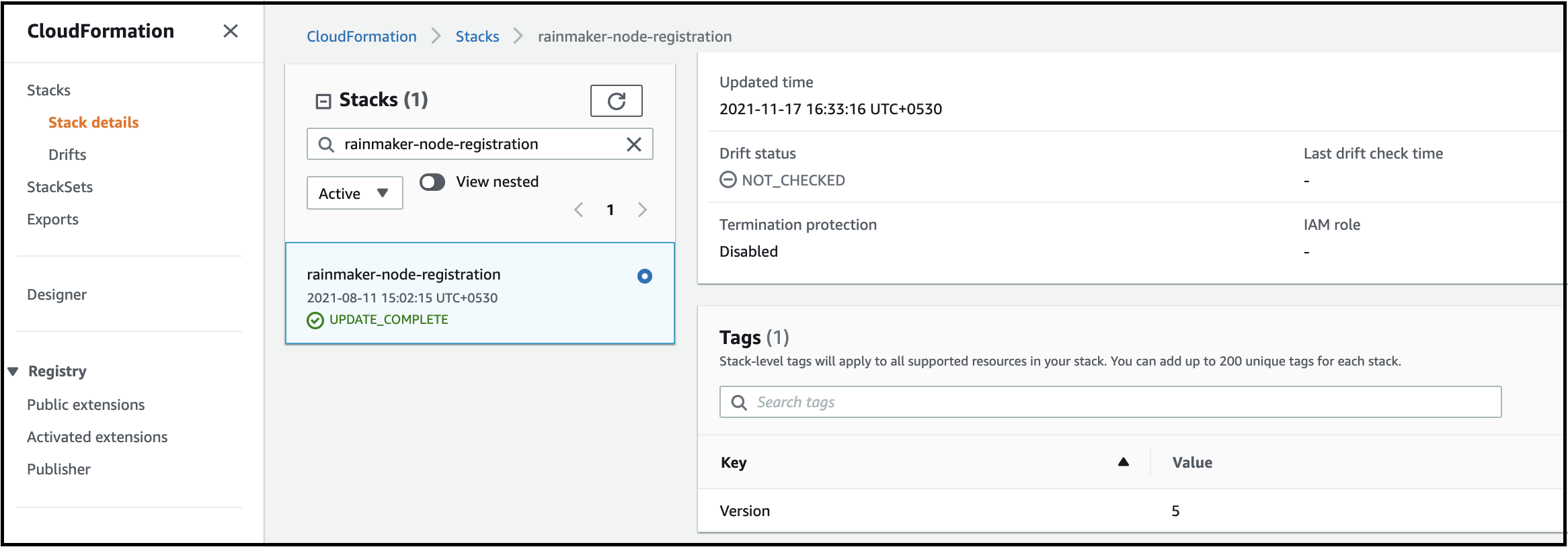Select the rainmaker-node-registration radio button
This screenshot has width=1568, height=547.
coord(644,276)
